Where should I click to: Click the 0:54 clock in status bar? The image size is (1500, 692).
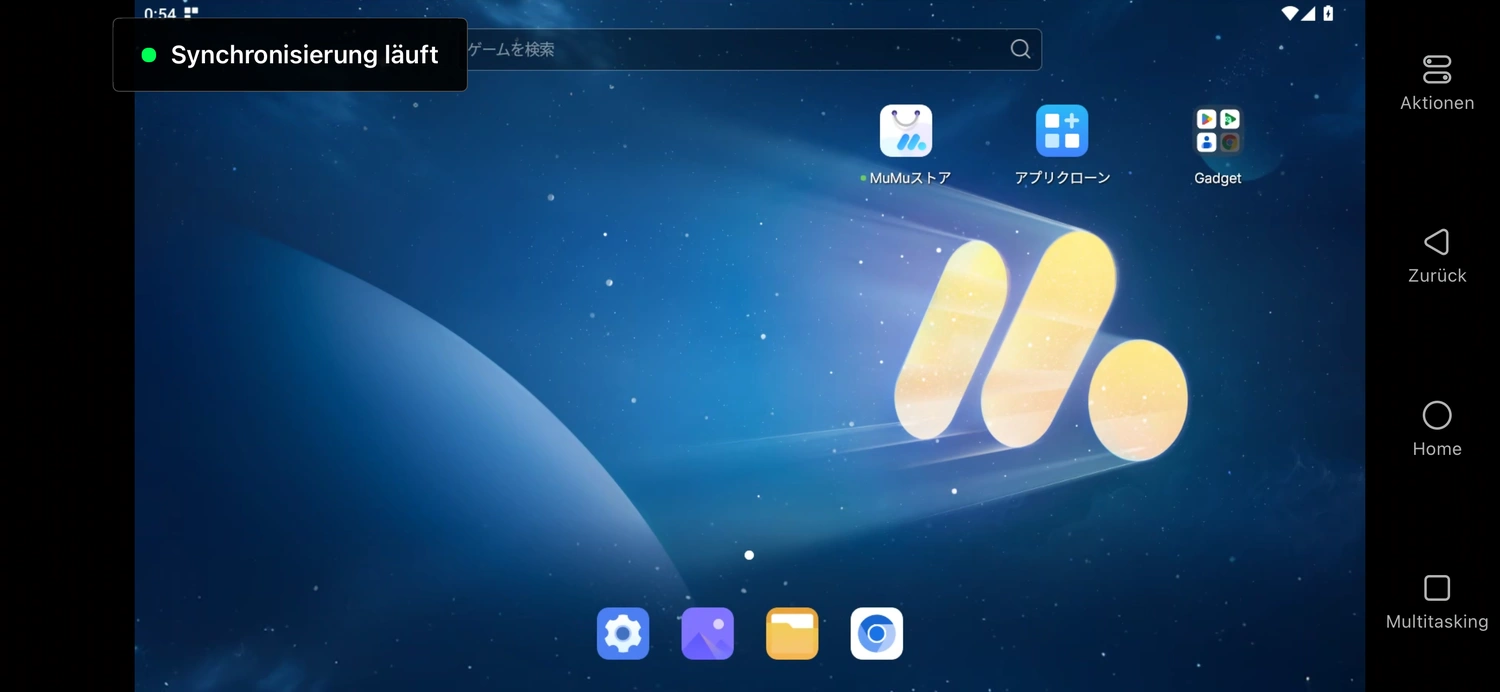[160, 13]
